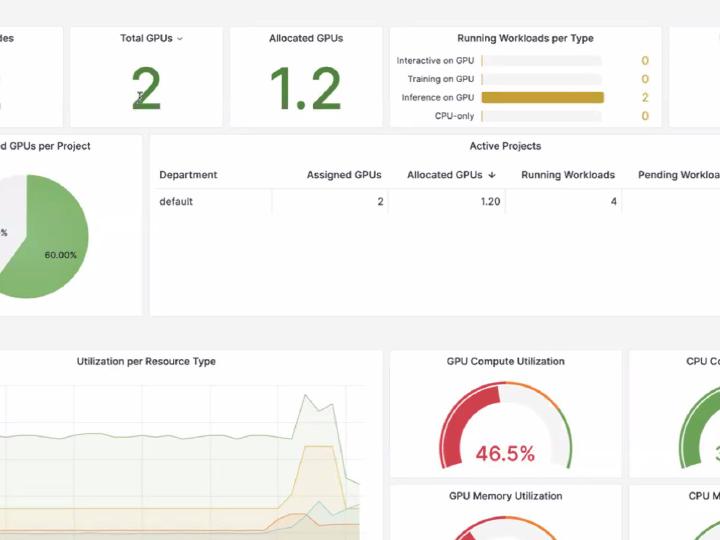Click the inference workload count value 2
This screenshot has width=720, height=540.
point(645,98)
